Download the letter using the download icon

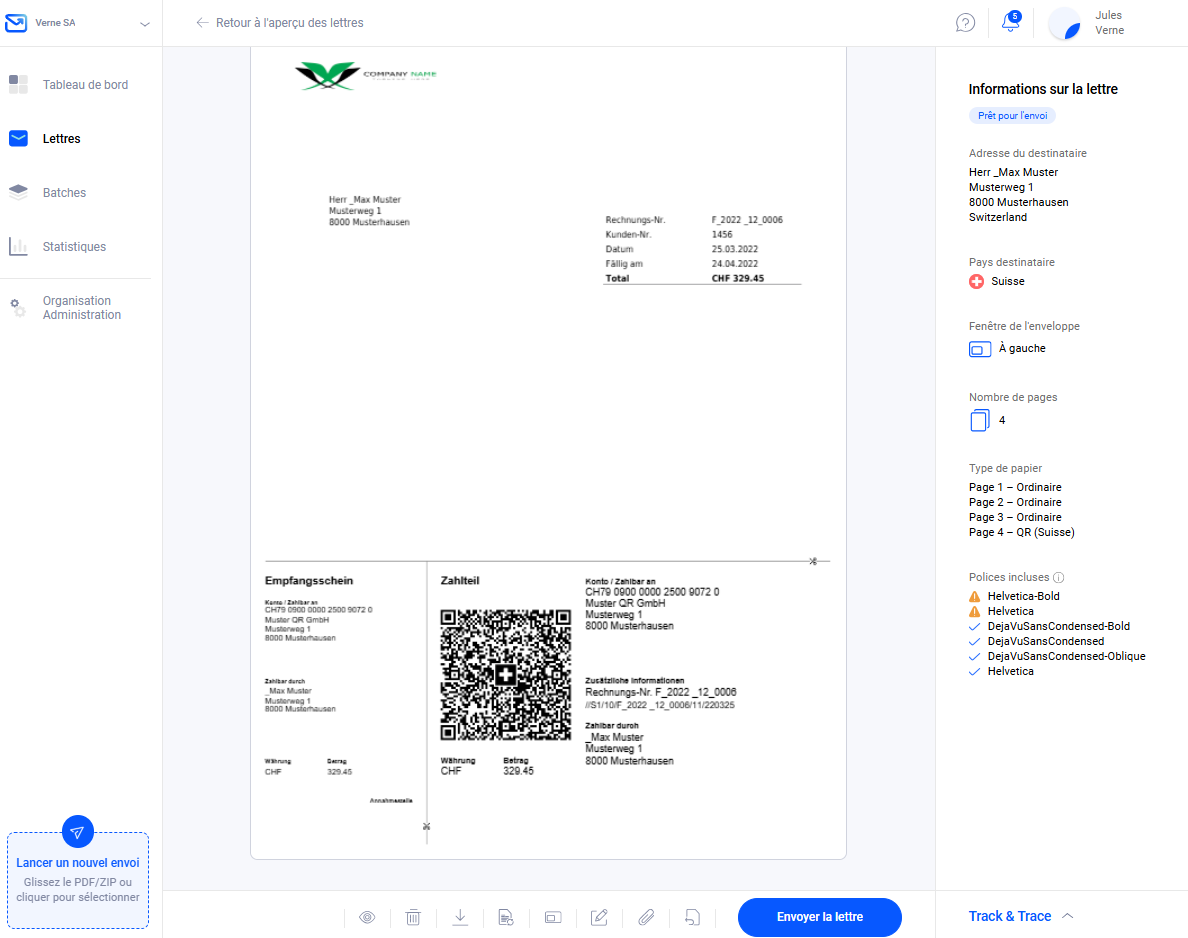point(460,917)
